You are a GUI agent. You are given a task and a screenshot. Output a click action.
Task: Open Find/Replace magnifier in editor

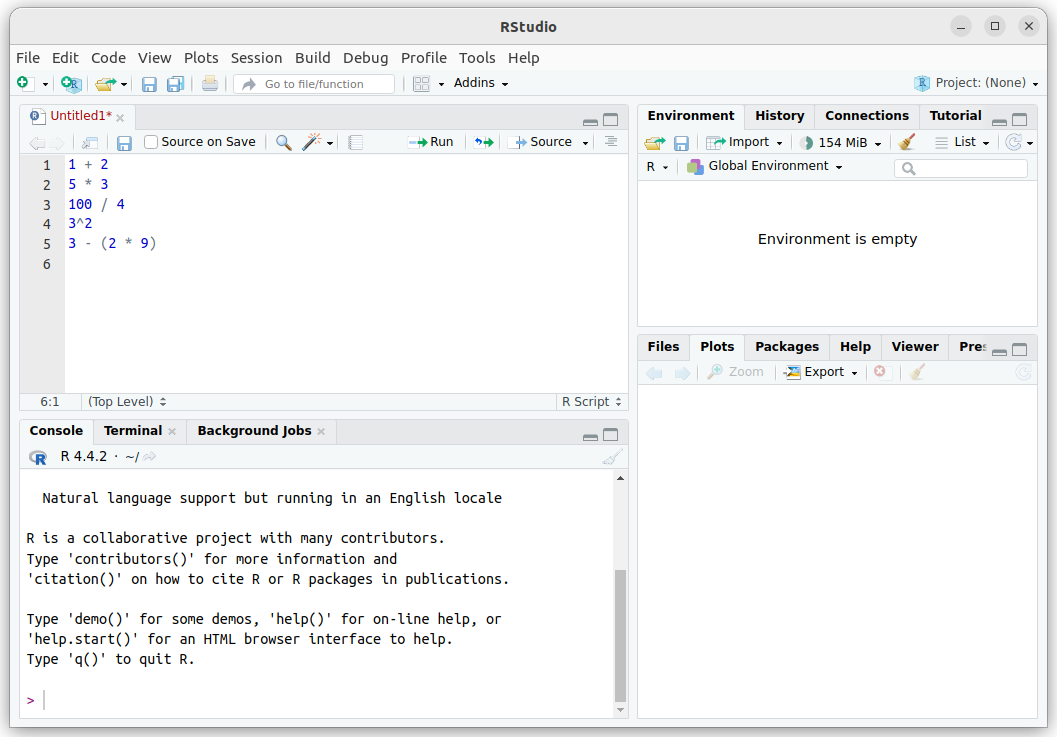coord(284,142)
